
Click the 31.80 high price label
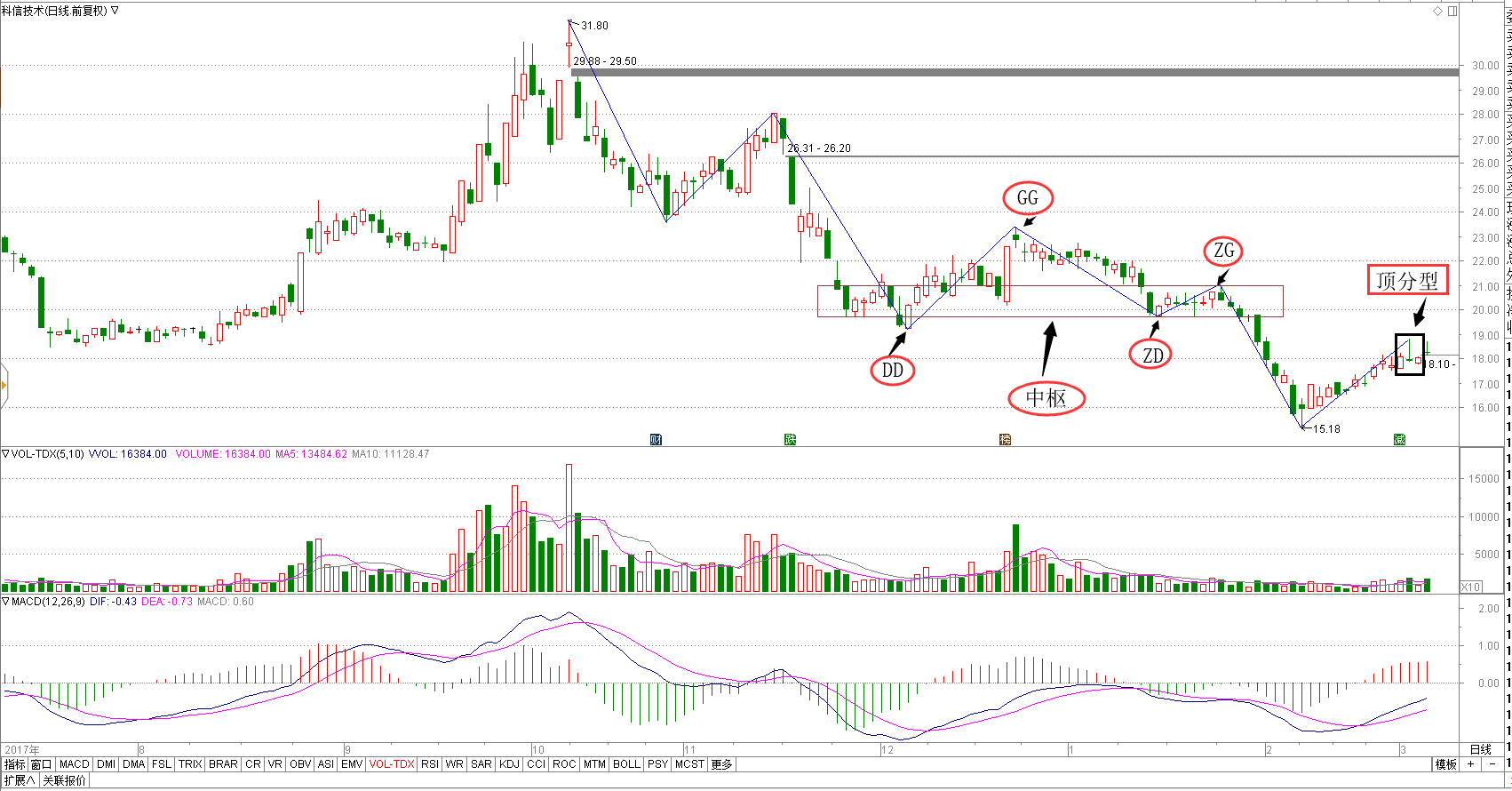pyautogui.click(x=594, y=26)
